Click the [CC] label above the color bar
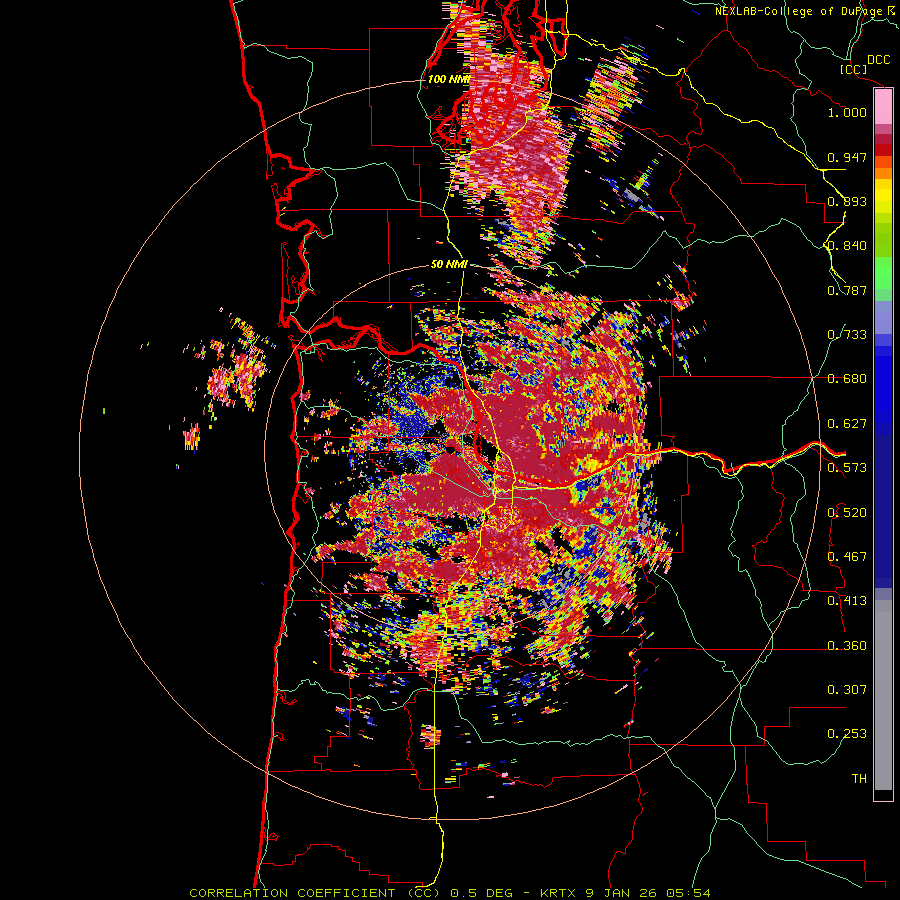 pos(854,69)
